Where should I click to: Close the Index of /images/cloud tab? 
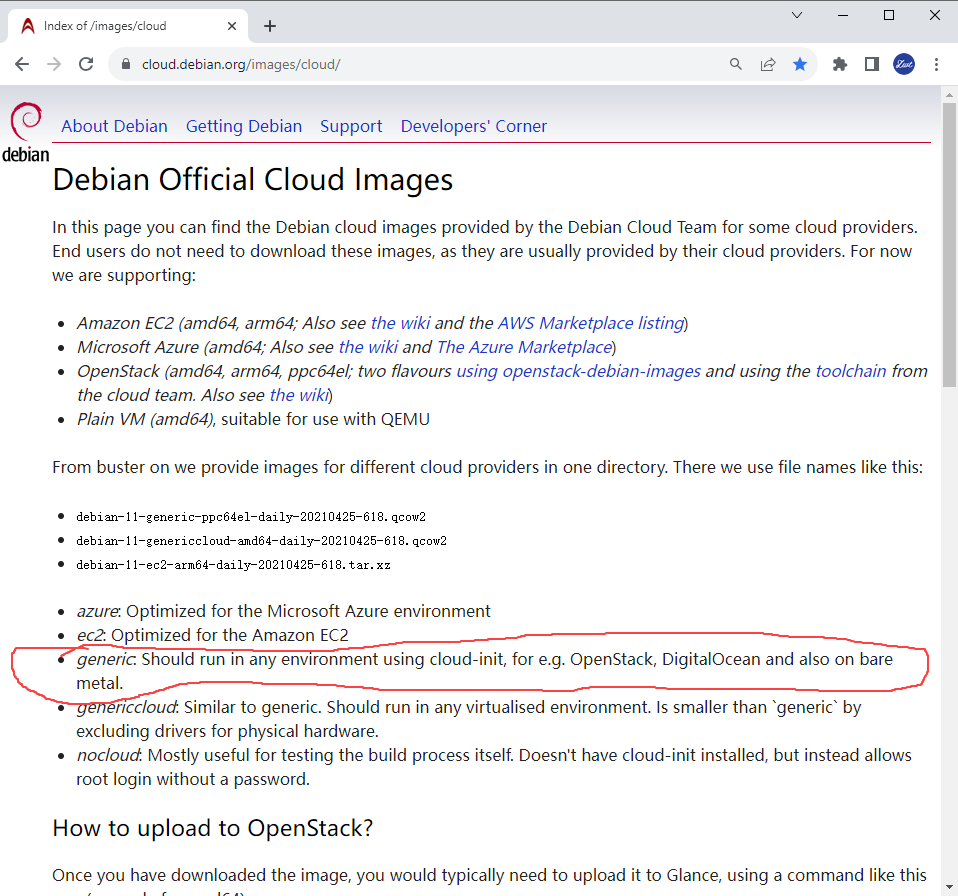pos(232,26)
